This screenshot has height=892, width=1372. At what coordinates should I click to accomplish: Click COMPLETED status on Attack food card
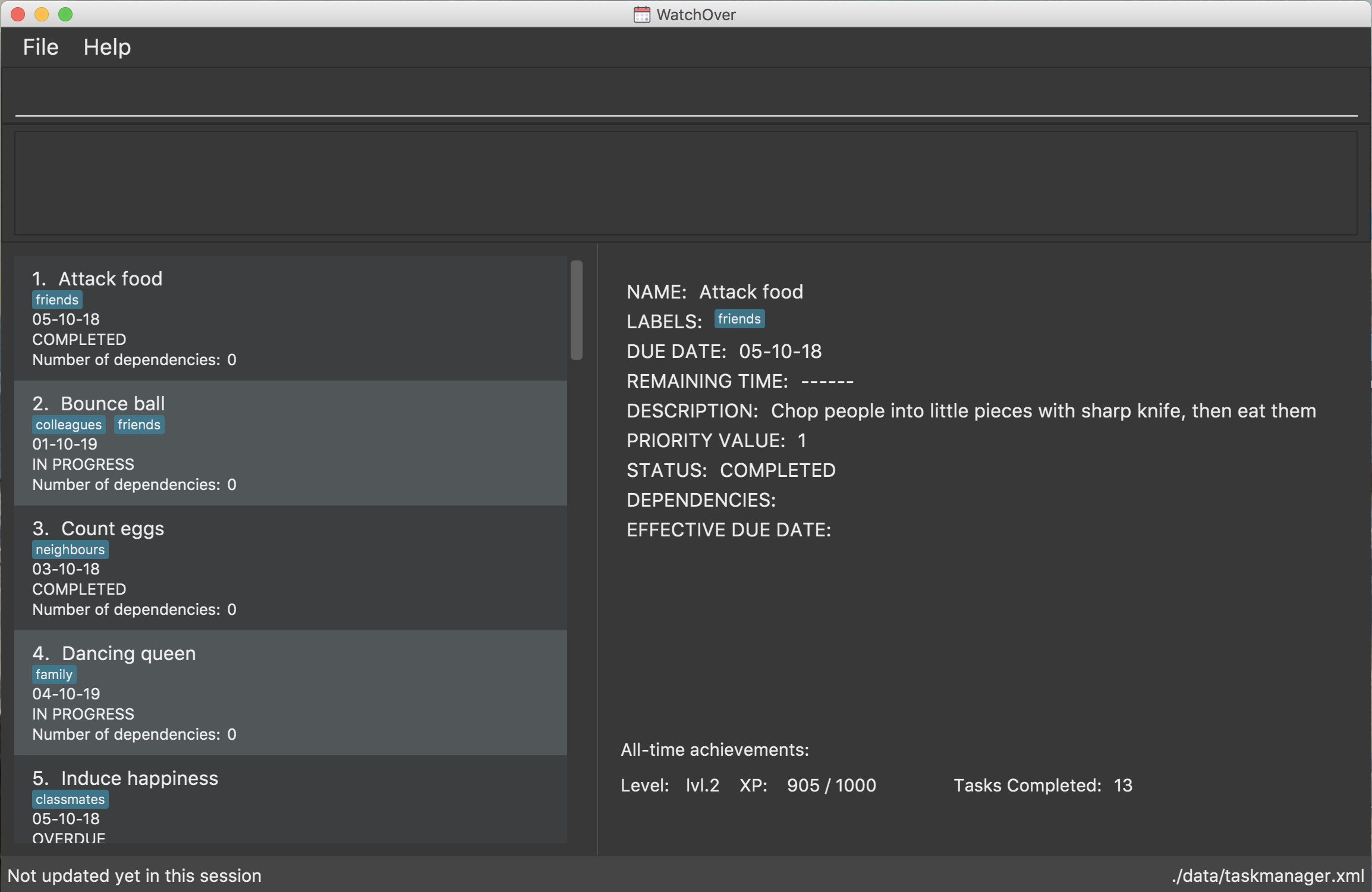click(x=79, y=340)
